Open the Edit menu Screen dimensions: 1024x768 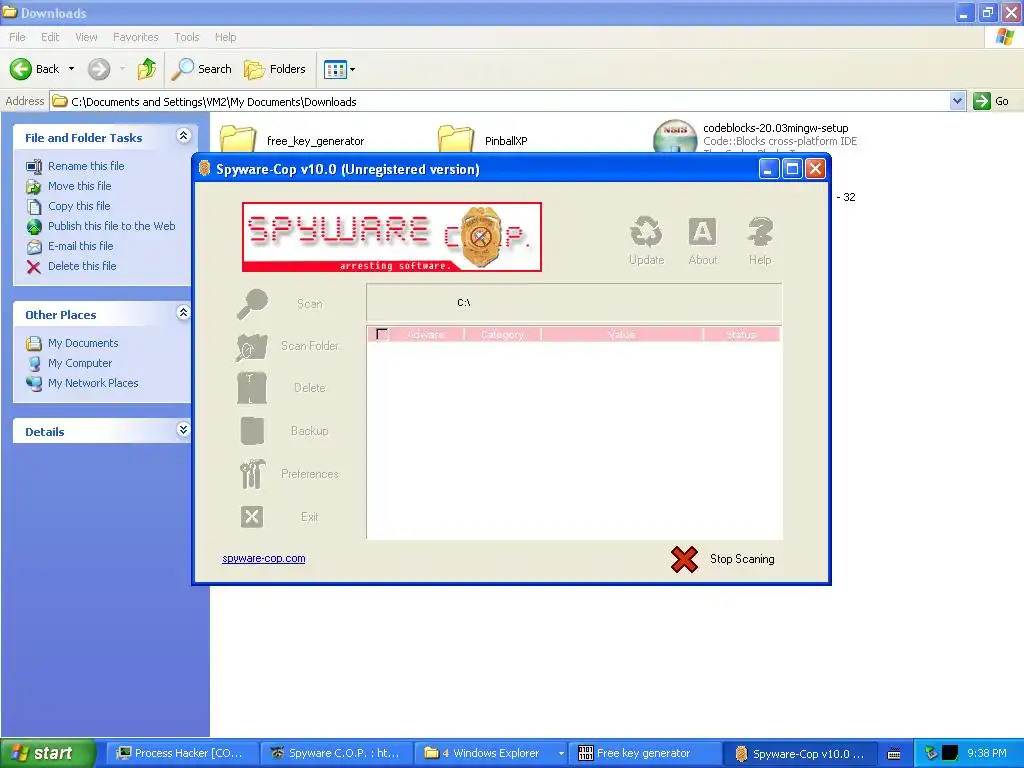50,37
